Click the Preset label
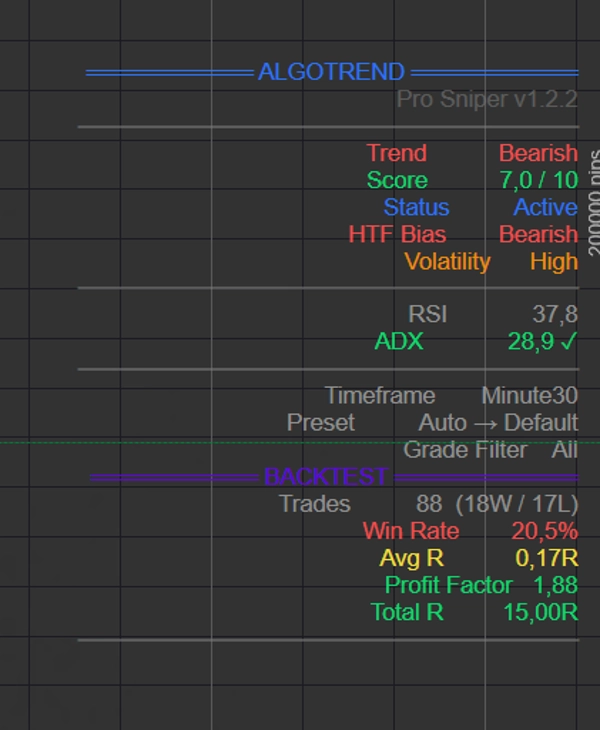The image size is (600, 730). 321,423
